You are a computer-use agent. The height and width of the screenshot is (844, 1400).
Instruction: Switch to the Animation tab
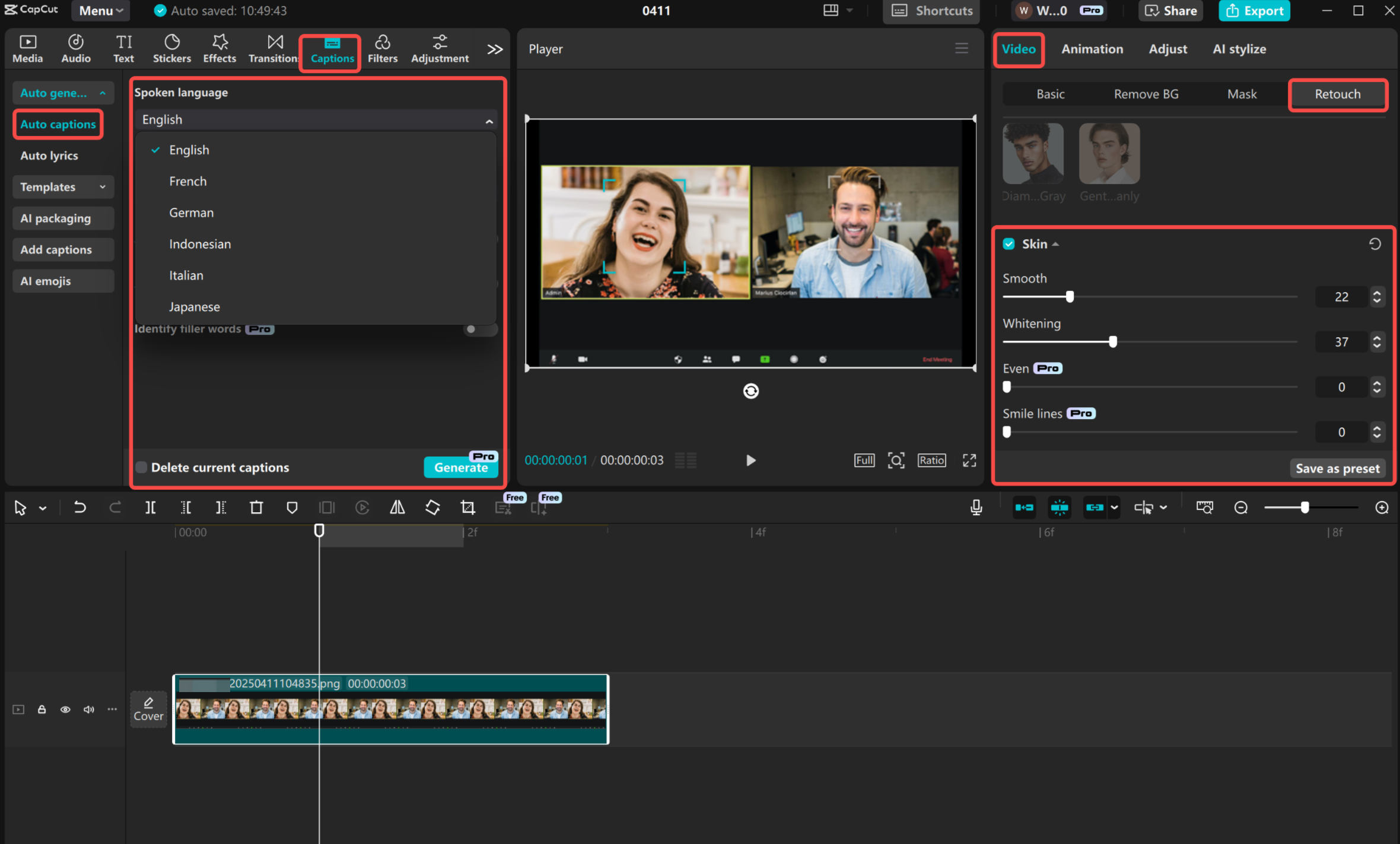(x=1092, y=49)
